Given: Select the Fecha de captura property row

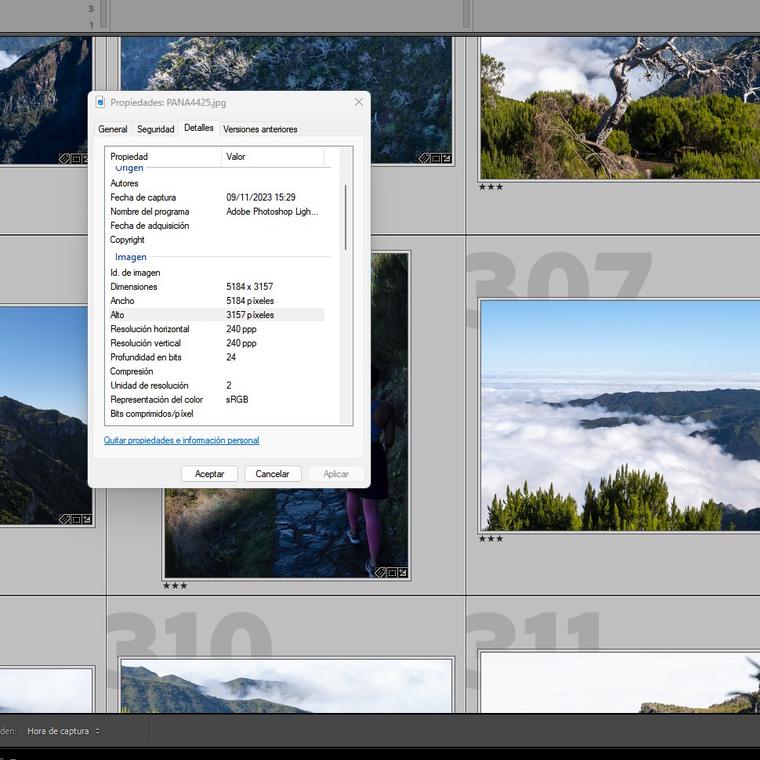Looking at the screenshot, I should coord(214,198).
